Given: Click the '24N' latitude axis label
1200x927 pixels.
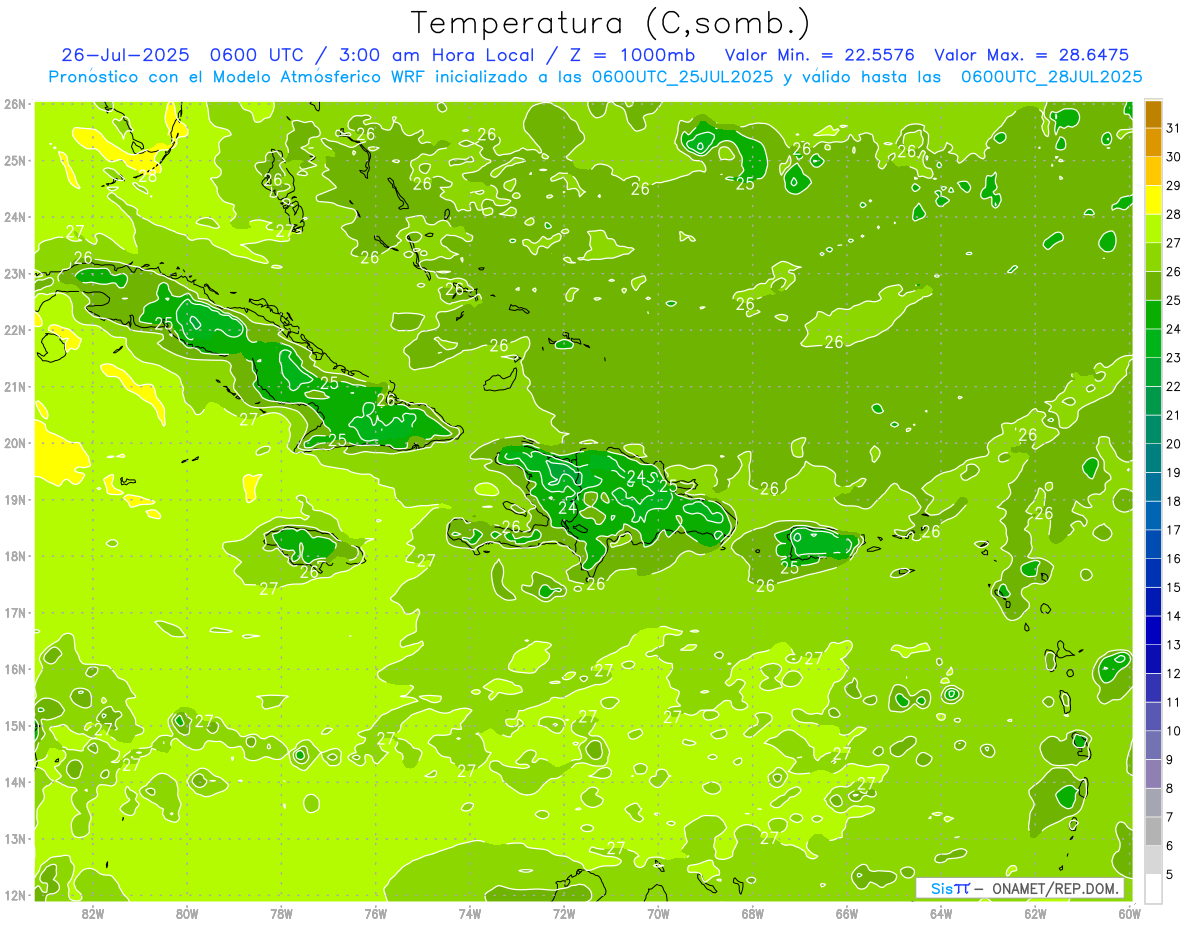Looking at the screenshot, I should [x=15, y=217].
